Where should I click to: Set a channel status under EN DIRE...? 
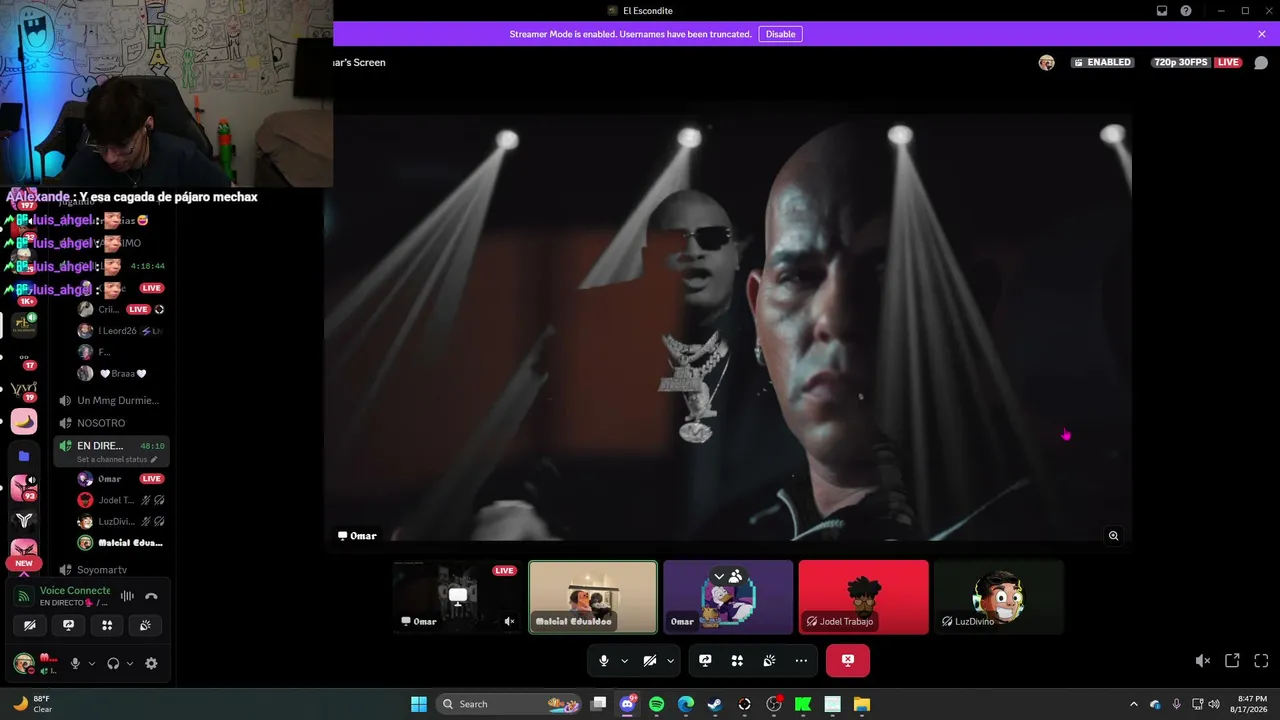(x=117, y=460)
